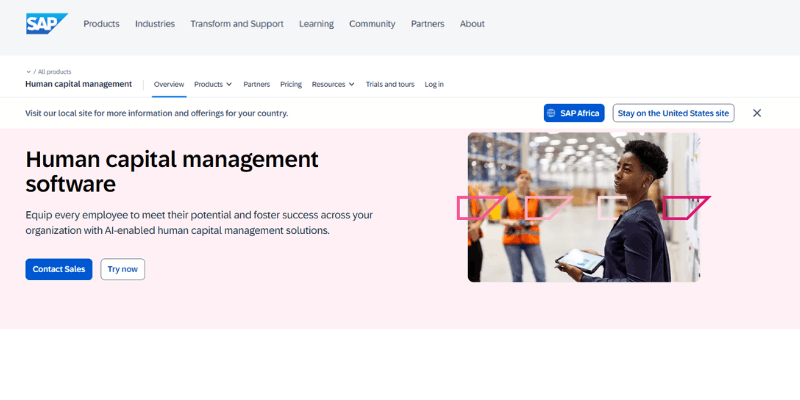Click the SAP logo
800x400 pixels.
46,23
